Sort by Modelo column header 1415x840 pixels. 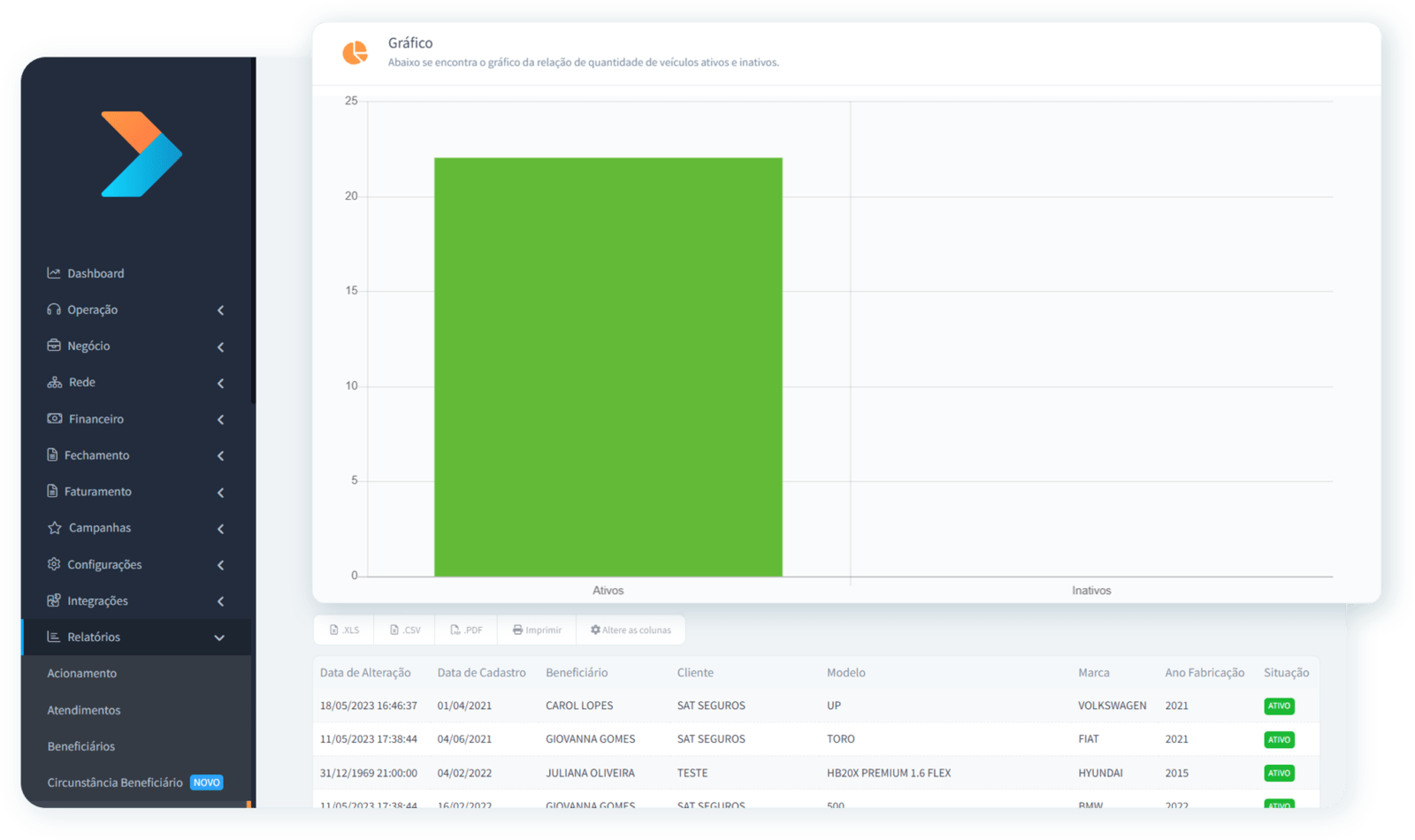[846, 673]
